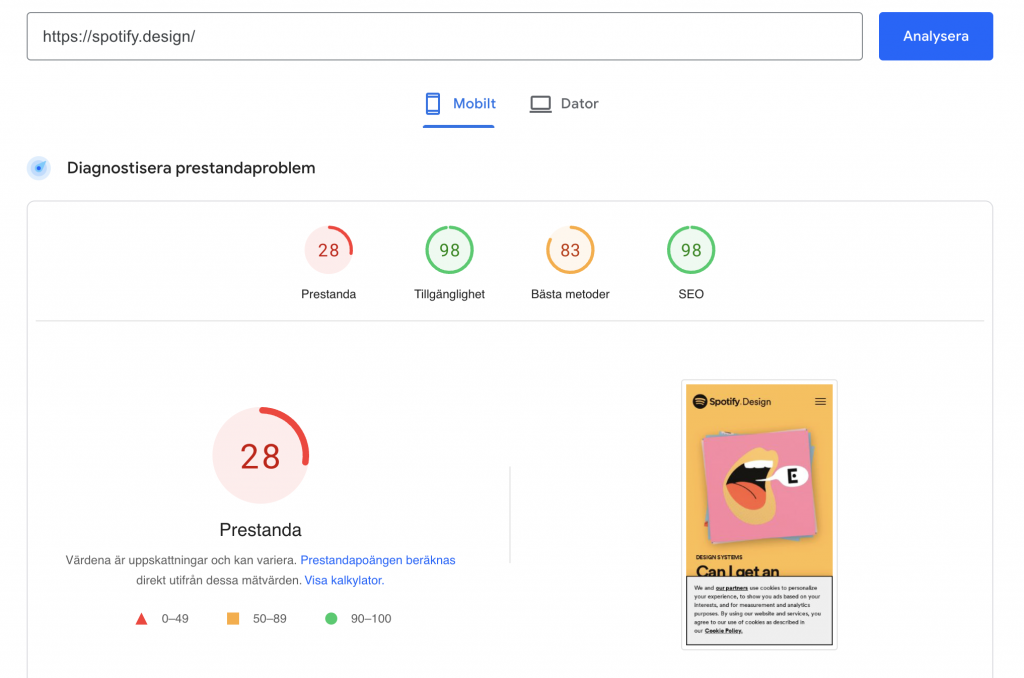1024x678 pixels.
Task: Click the large Prestanda circle showing 28
Action: coord(260,456)
